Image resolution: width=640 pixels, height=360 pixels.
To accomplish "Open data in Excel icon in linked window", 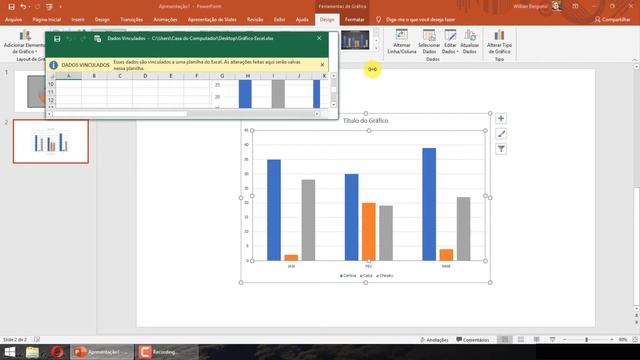I will pyautogui.click(x=98, y=39).
